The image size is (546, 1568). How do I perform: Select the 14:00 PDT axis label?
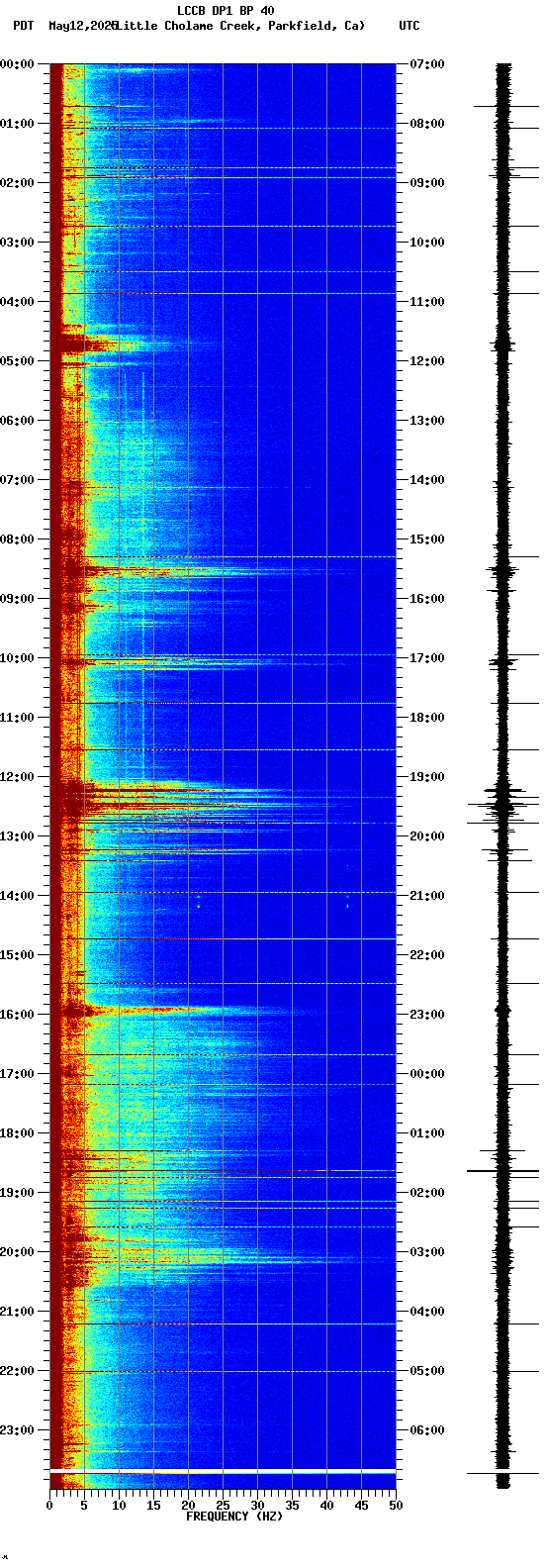pos(18,896)
